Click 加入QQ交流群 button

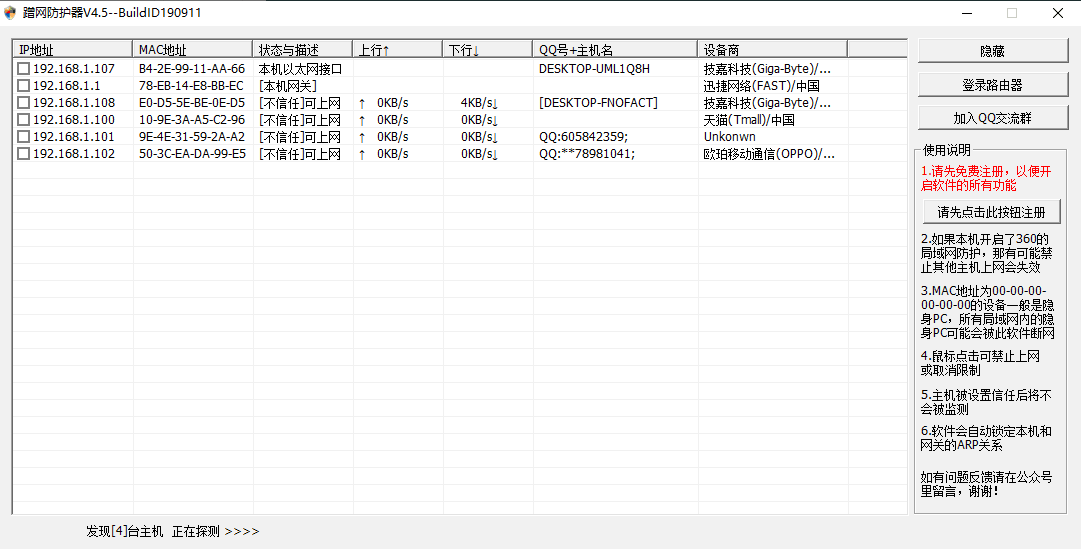tap(992, 118)
